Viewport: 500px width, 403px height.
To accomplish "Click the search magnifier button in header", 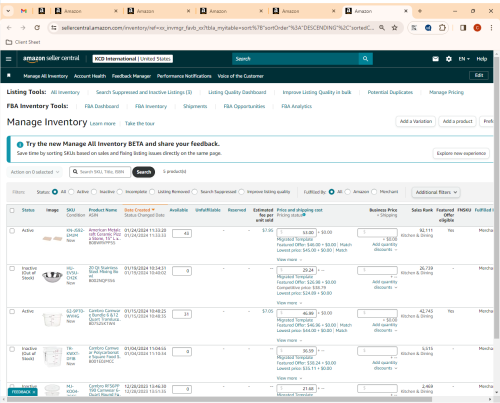I will [366, 59].
